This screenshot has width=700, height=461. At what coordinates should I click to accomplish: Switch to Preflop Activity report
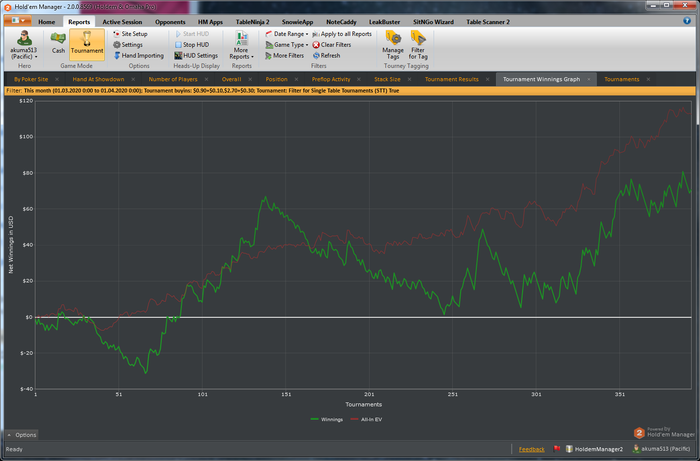click(x=331, y=79)
